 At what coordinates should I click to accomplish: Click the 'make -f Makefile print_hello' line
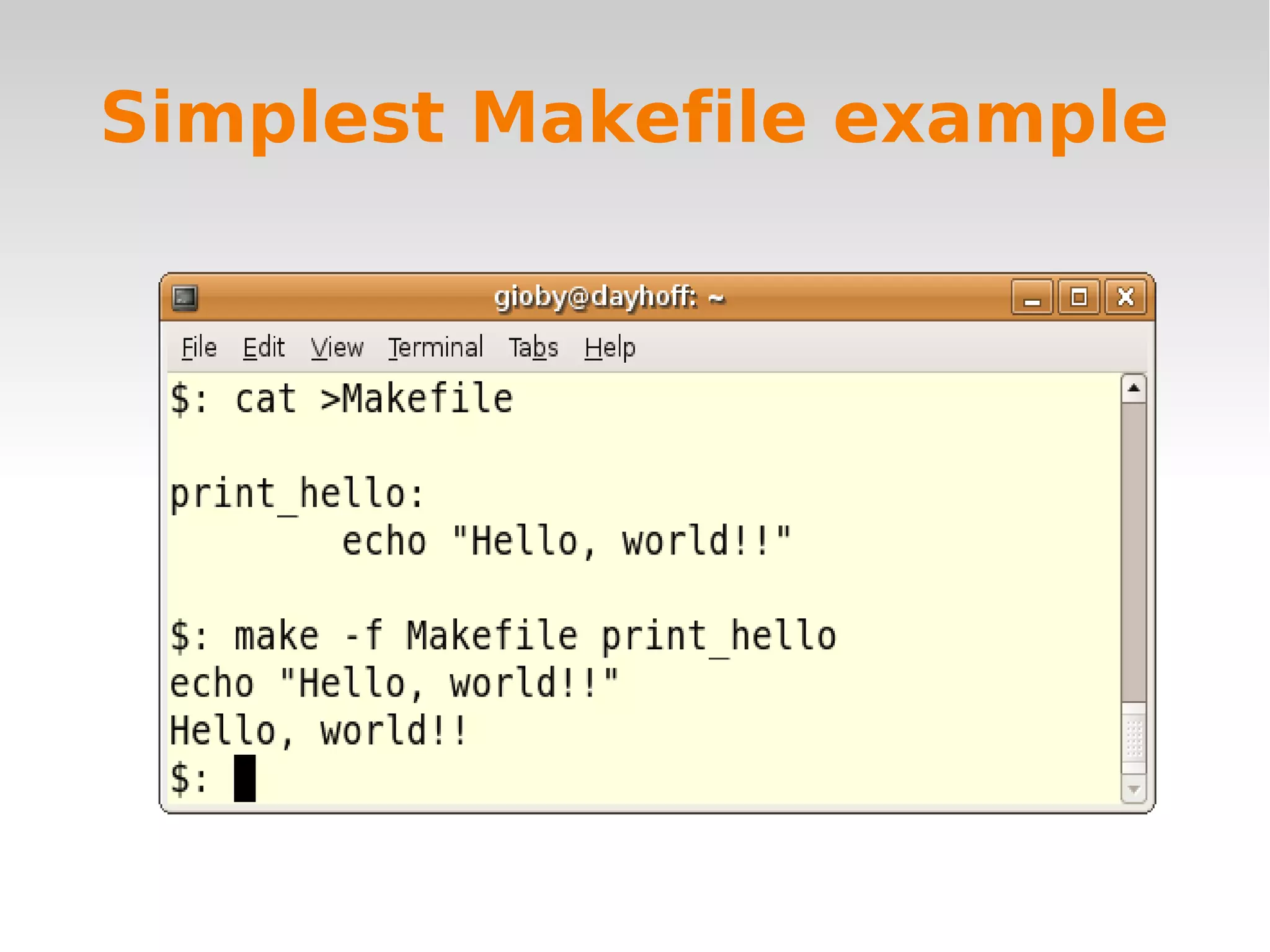click(x=502, y=636)
